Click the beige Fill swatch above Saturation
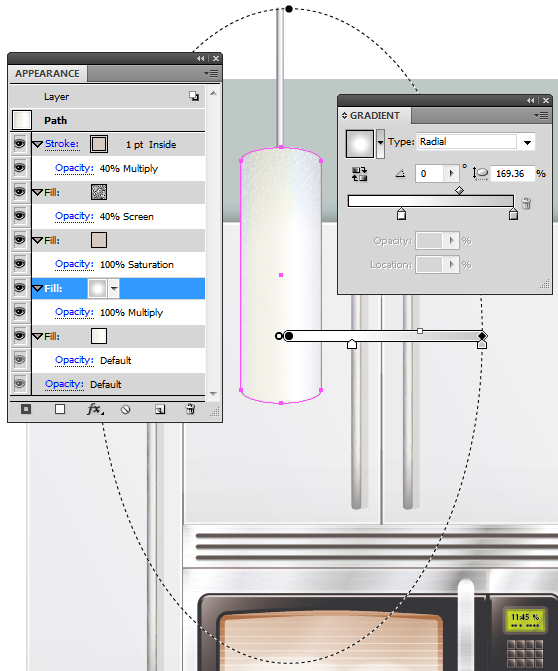 99,240
